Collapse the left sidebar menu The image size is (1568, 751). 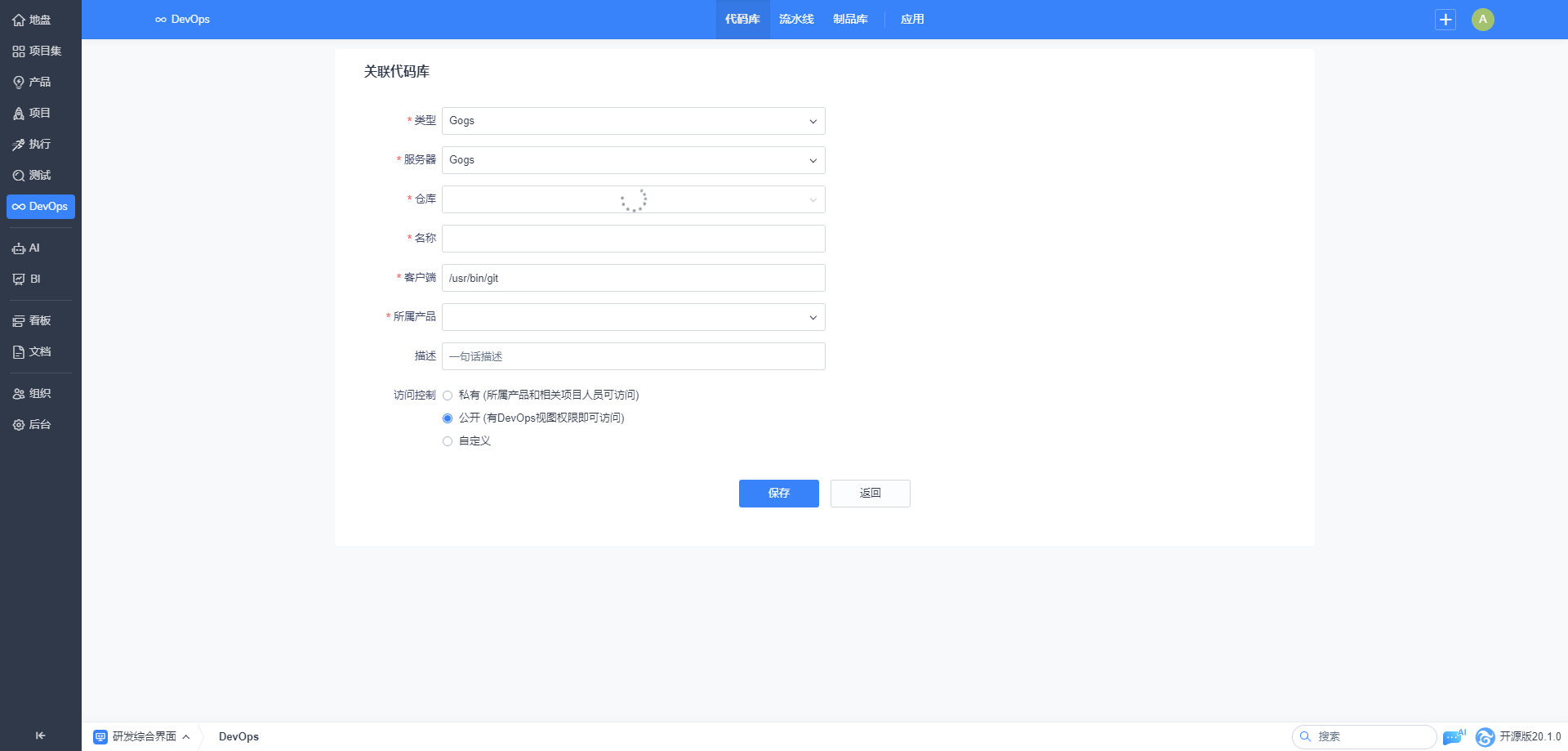(40, 735)
